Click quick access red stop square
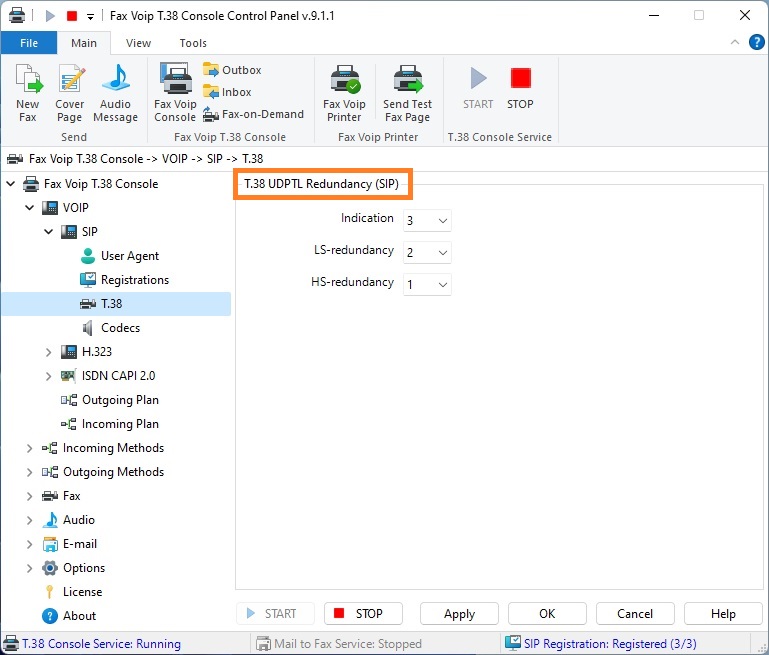Screen dimensions: 769x655 72,16
